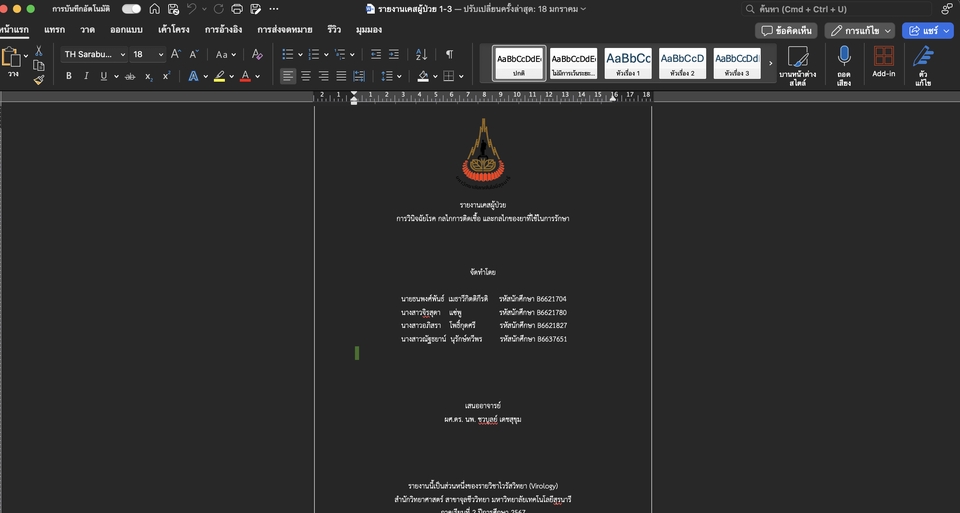Viewport: 960px width, 513px height.
Task: Select Justify paragraph alignment
Action: point(341,76)
